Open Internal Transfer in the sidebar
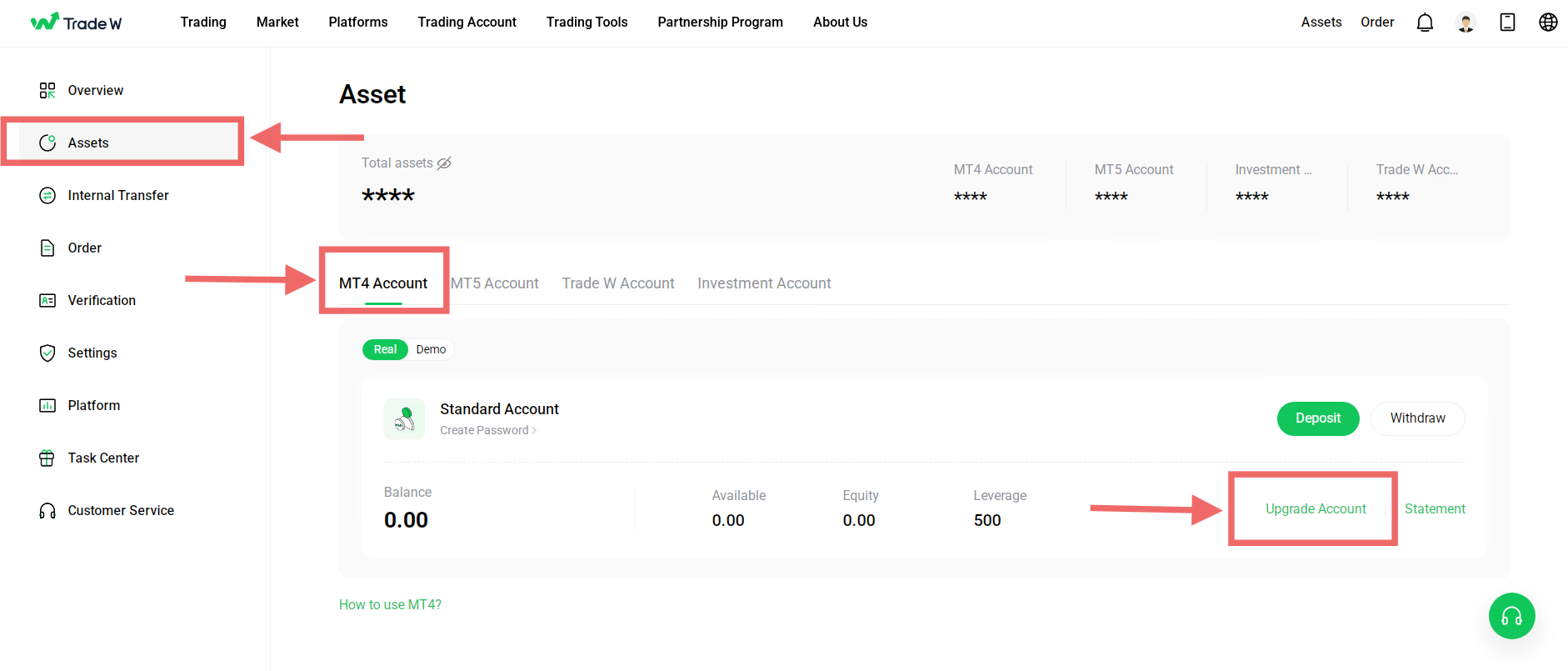The height and width of the screenshot is (671, 1568). click(x=118, y=195)
